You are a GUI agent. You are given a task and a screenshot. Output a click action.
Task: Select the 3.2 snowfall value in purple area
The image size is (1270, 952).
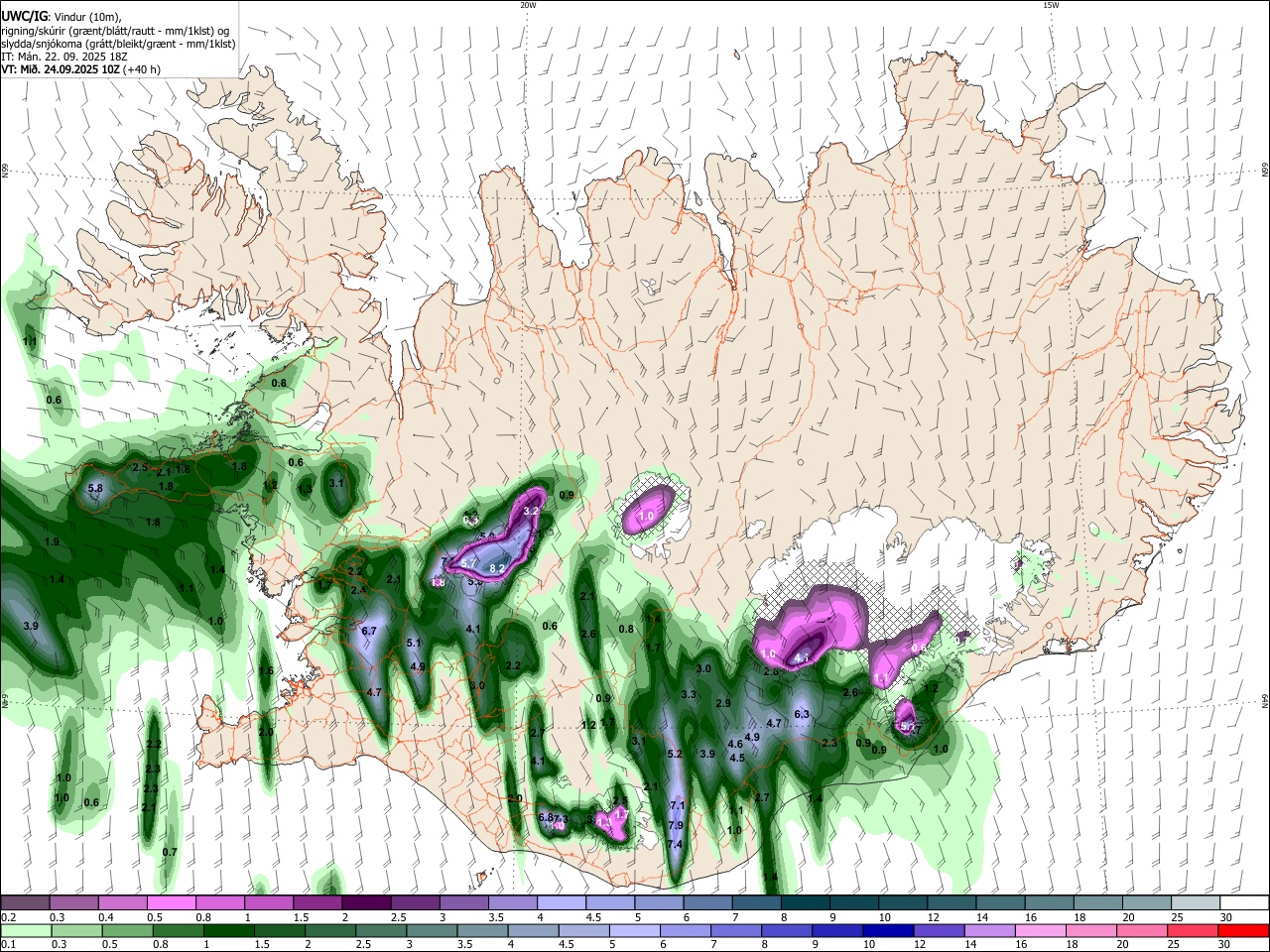pos(530,511)
